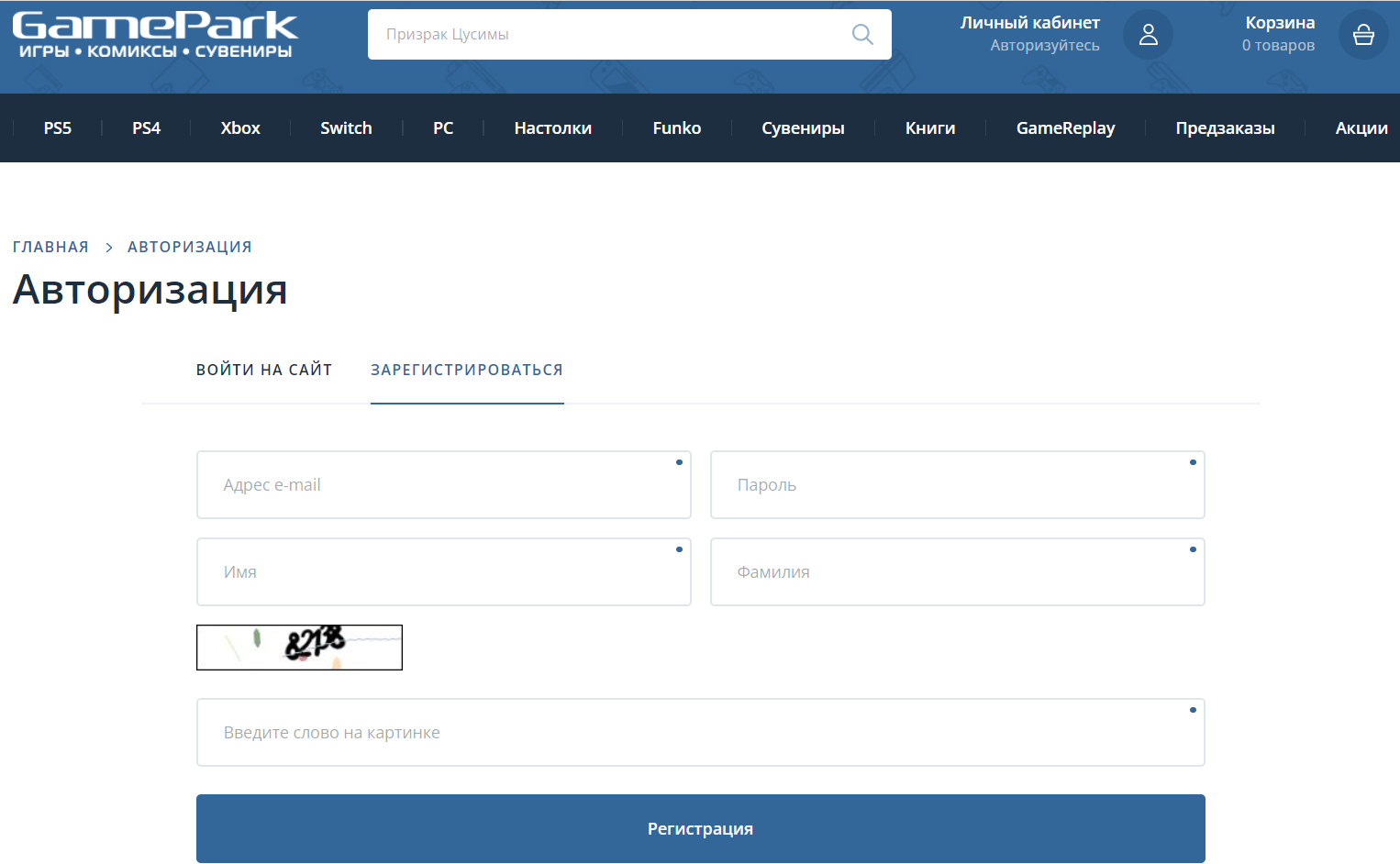Open the "Книги" menu category
The image size is (1400, 864).
click(930, 128)
